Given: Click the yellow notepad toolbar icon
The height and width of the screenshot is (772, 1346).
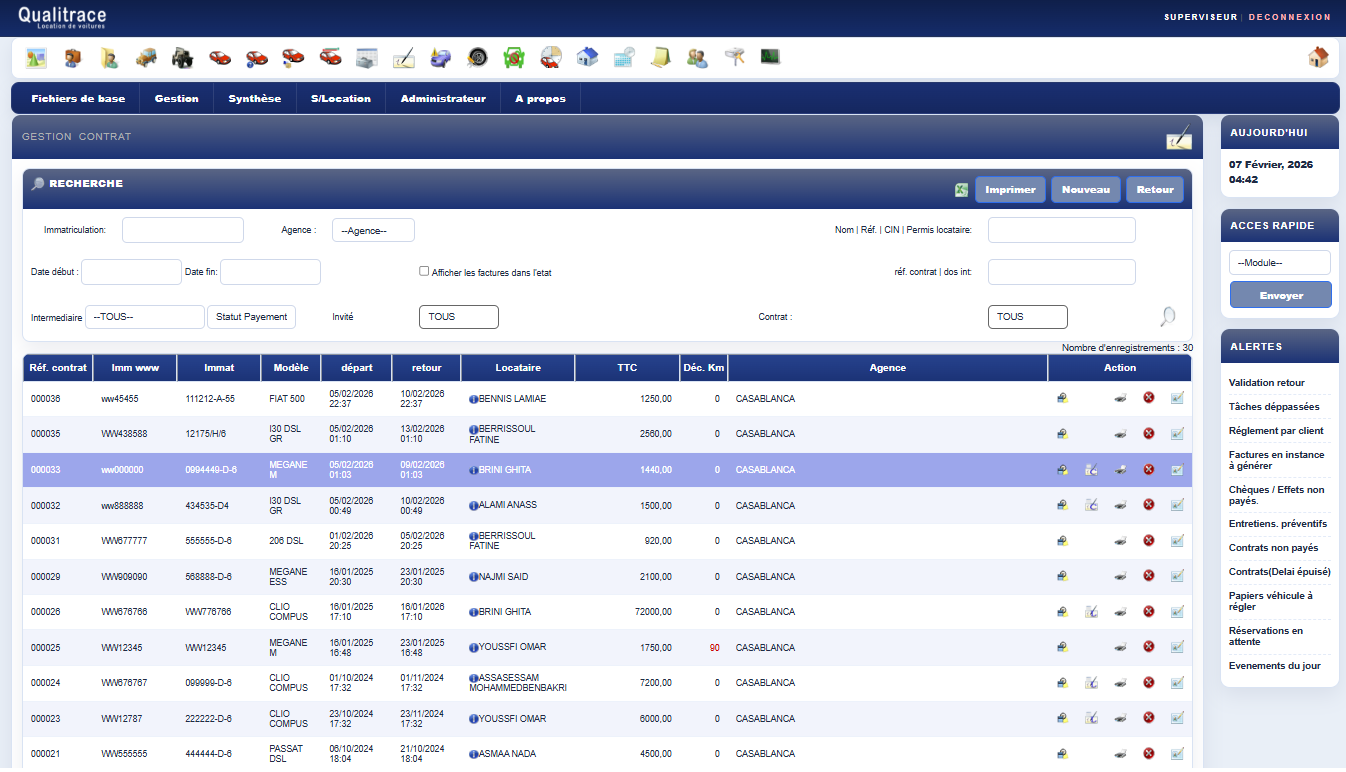Looking at the screenshot, I should (660, 58).
